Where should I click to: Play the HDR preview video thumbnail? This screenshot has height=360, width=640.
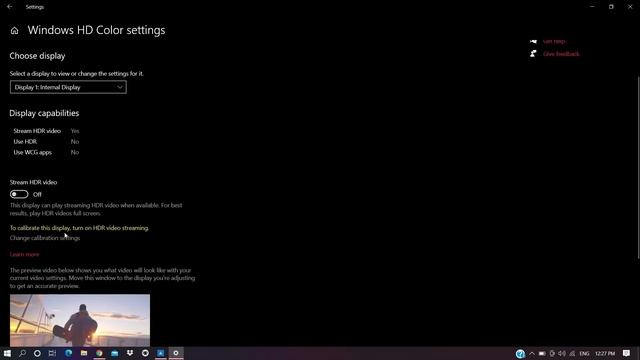80,320
